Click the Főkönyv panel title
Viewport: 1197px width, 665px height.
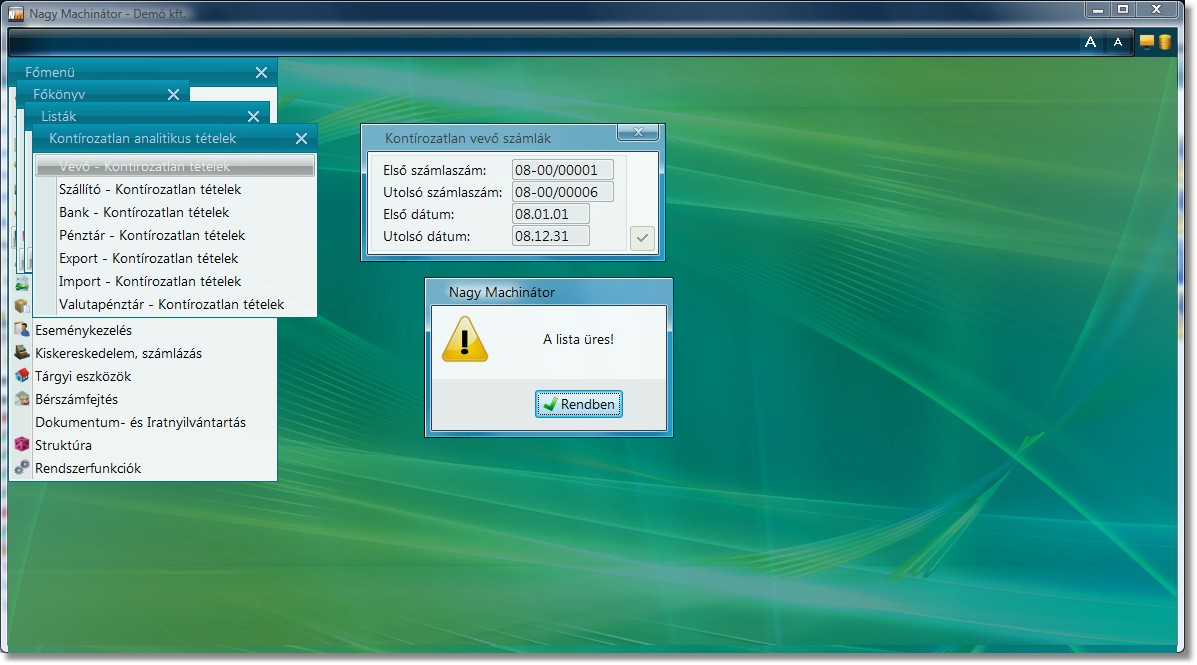[59, 95]
